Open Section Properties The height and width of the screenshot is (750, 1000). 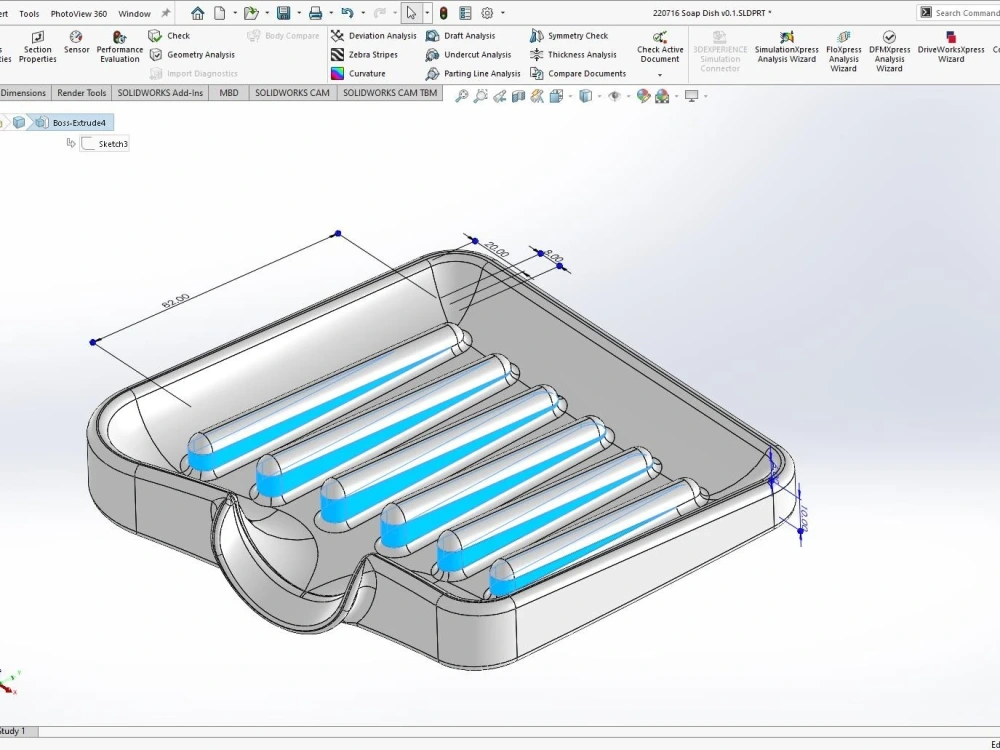37,47
